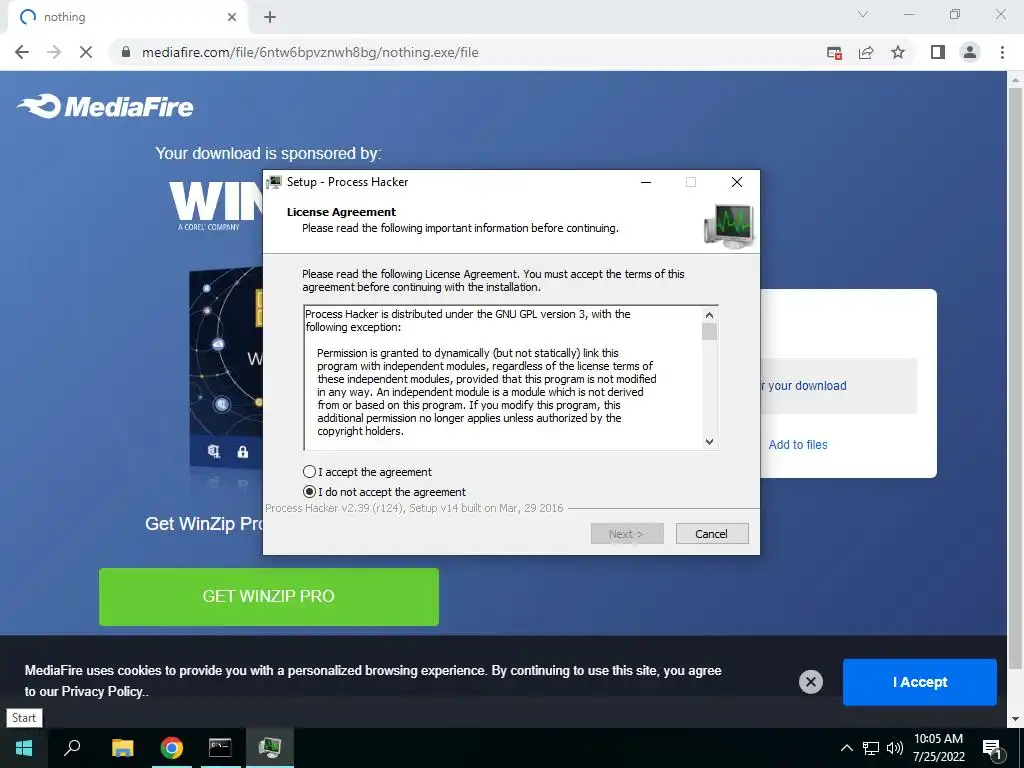
Task: Click the Process Hacker monitor icon in dialog header
Action: [729, 225]
